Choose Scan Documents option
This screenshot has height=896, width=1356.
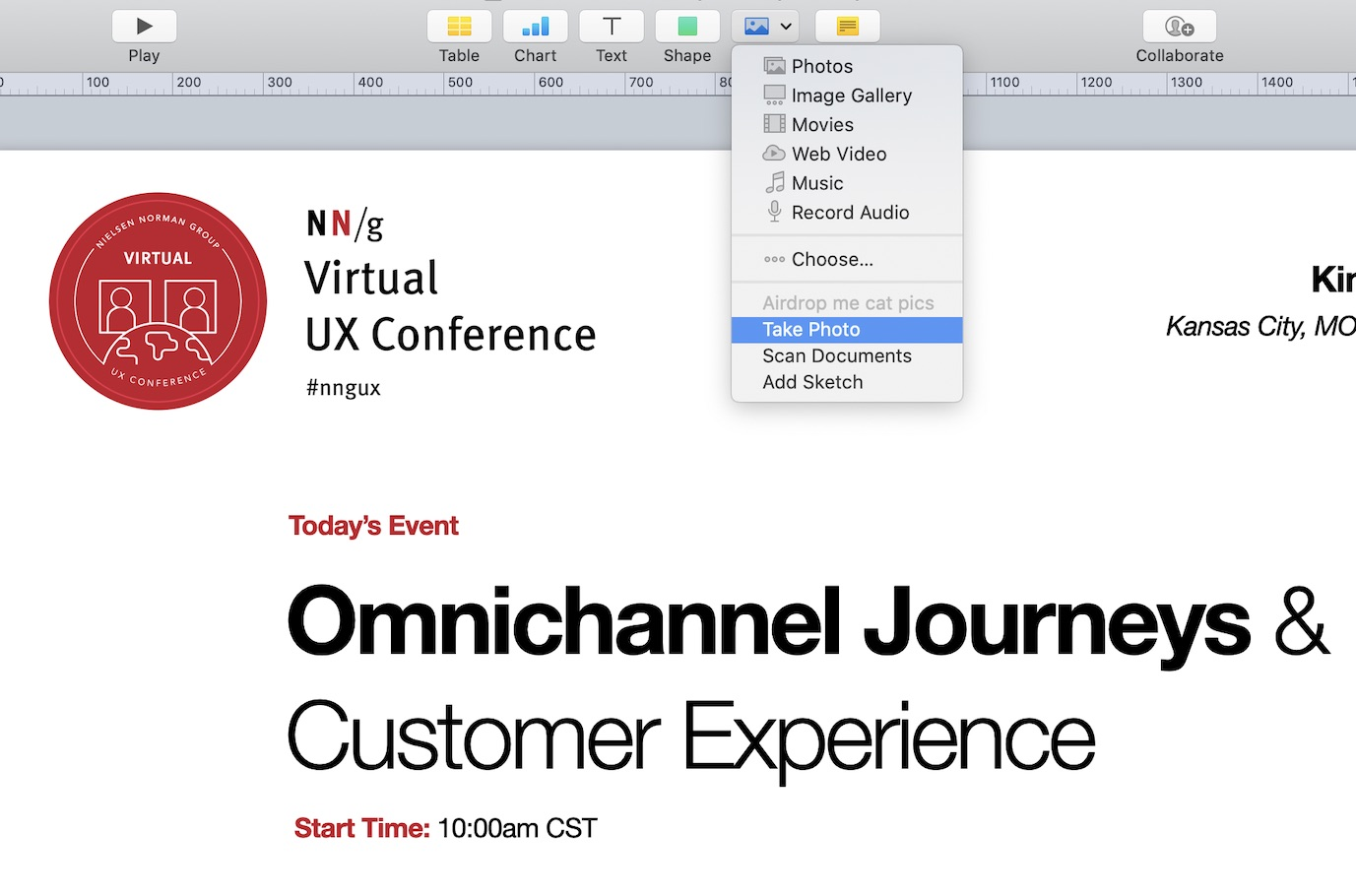point(837,356)
